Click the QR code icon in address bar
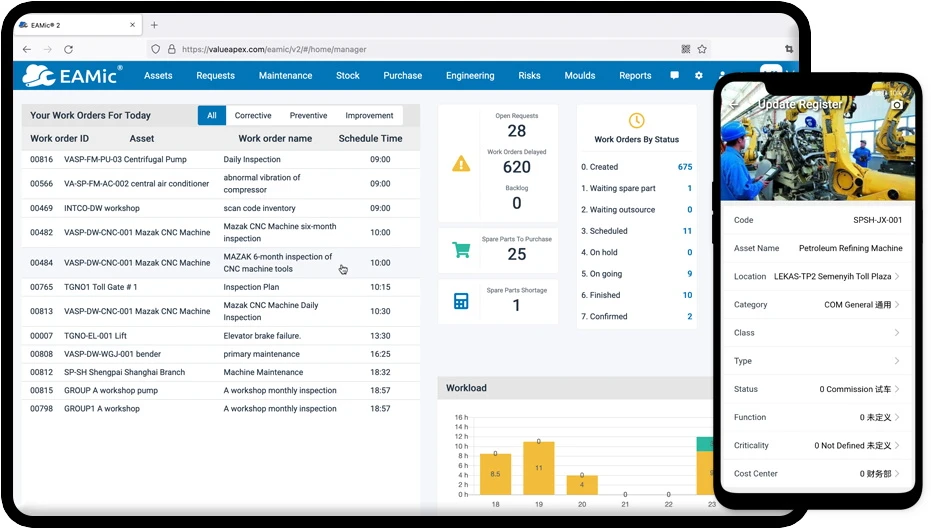This screenshot has width=931, height=529. (x=686, y=49)
